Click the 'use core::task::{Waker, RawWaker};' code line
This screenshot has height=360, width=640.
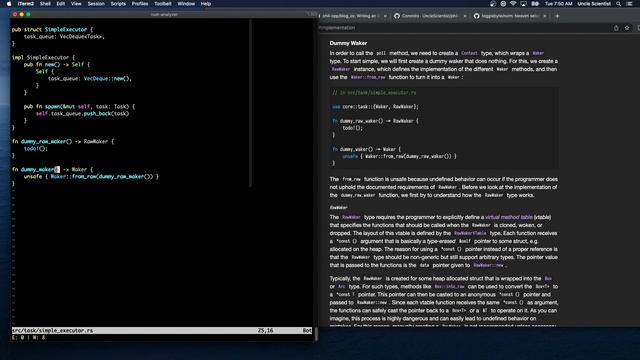[x=375, y=107]
